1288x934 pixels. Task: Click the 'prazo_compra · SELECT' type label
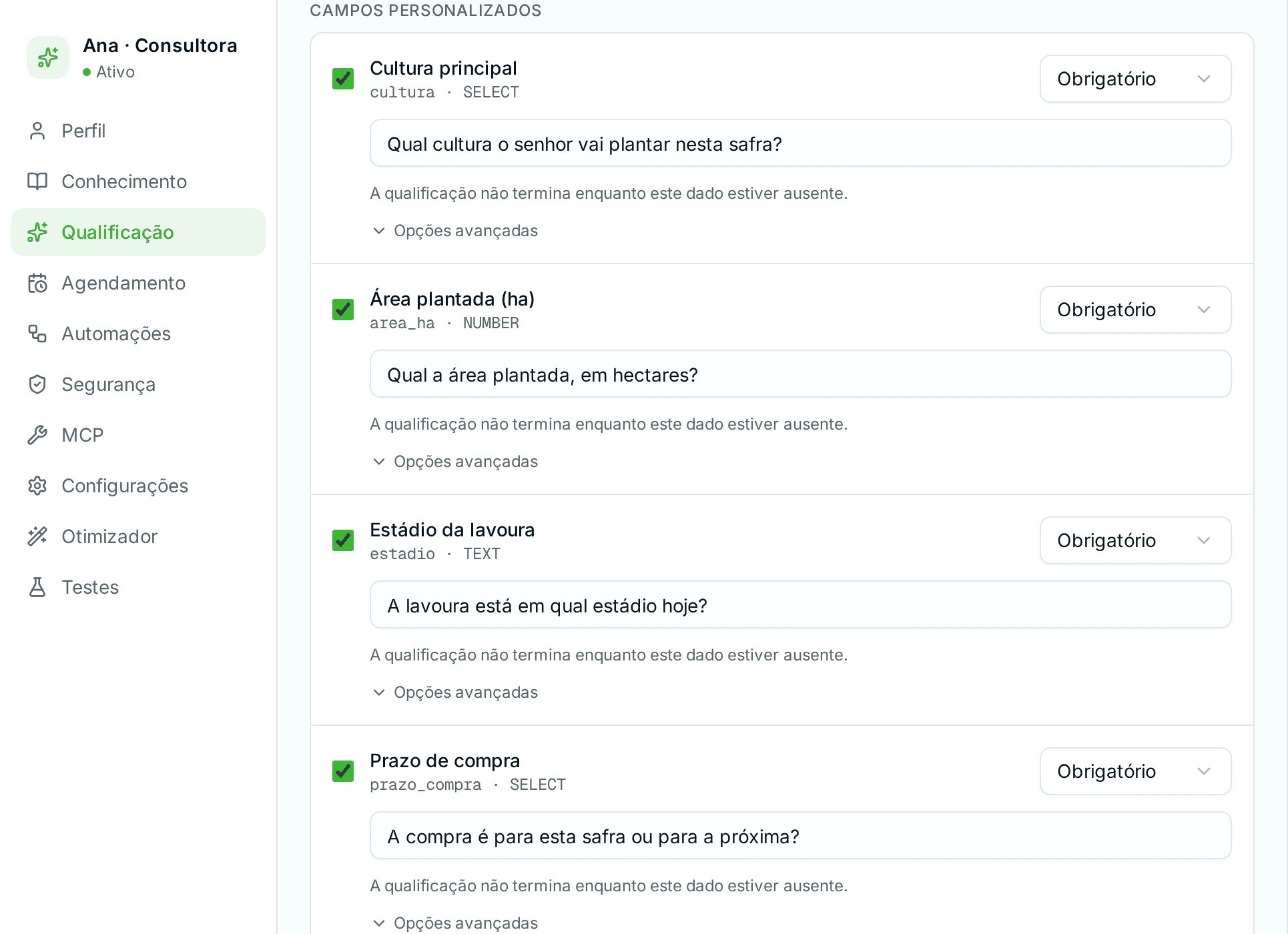[x=468, y=785]
